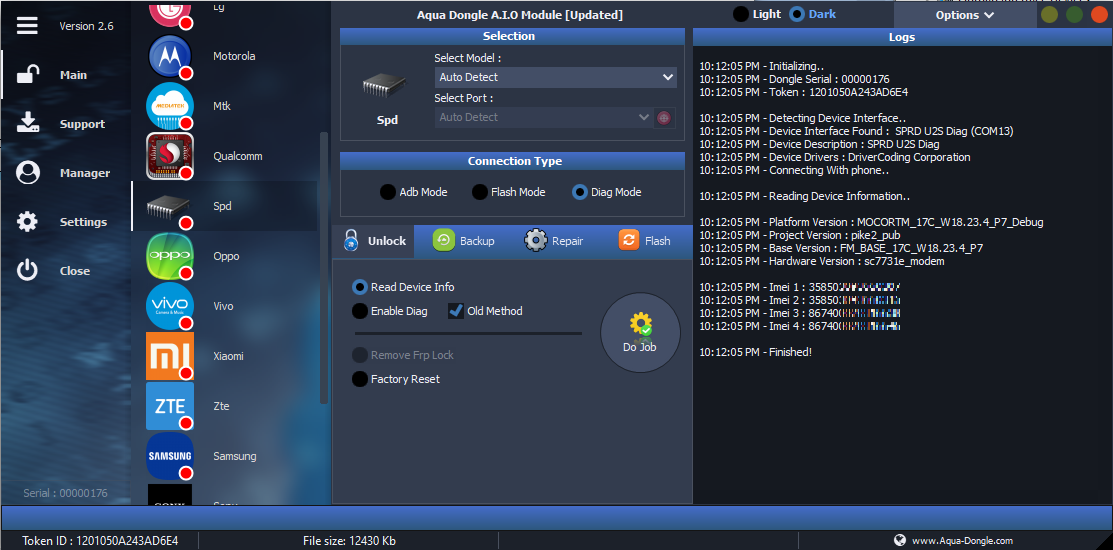Switch to Light theme
1113x550 pixels.
click(757, 14)
